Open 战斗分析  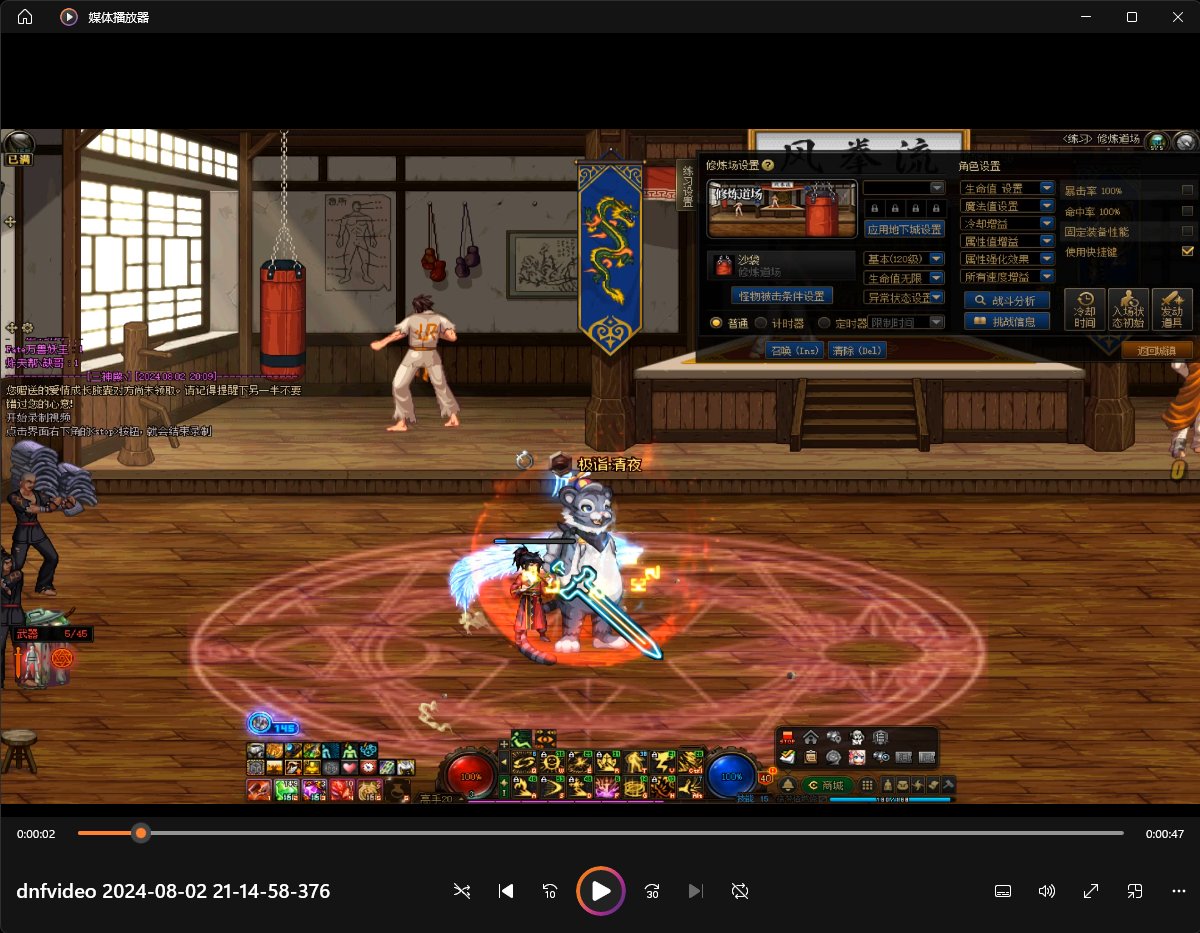1007,300
